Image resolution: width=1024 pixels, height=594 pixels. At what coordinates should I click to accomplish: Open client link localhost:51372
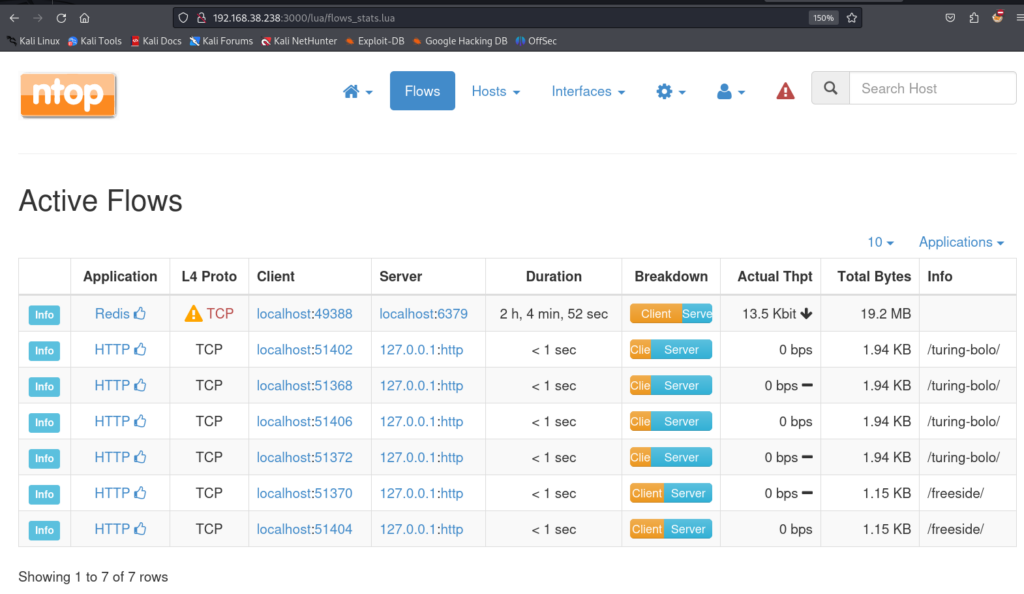click(304, 458)
